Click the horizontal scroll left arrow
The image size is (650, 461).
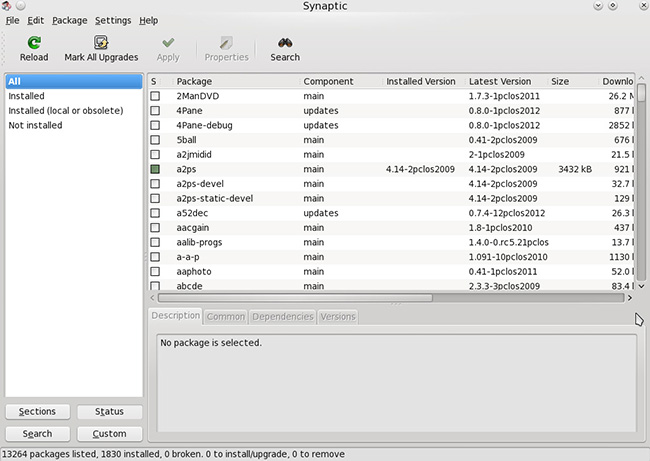(152, 298)
